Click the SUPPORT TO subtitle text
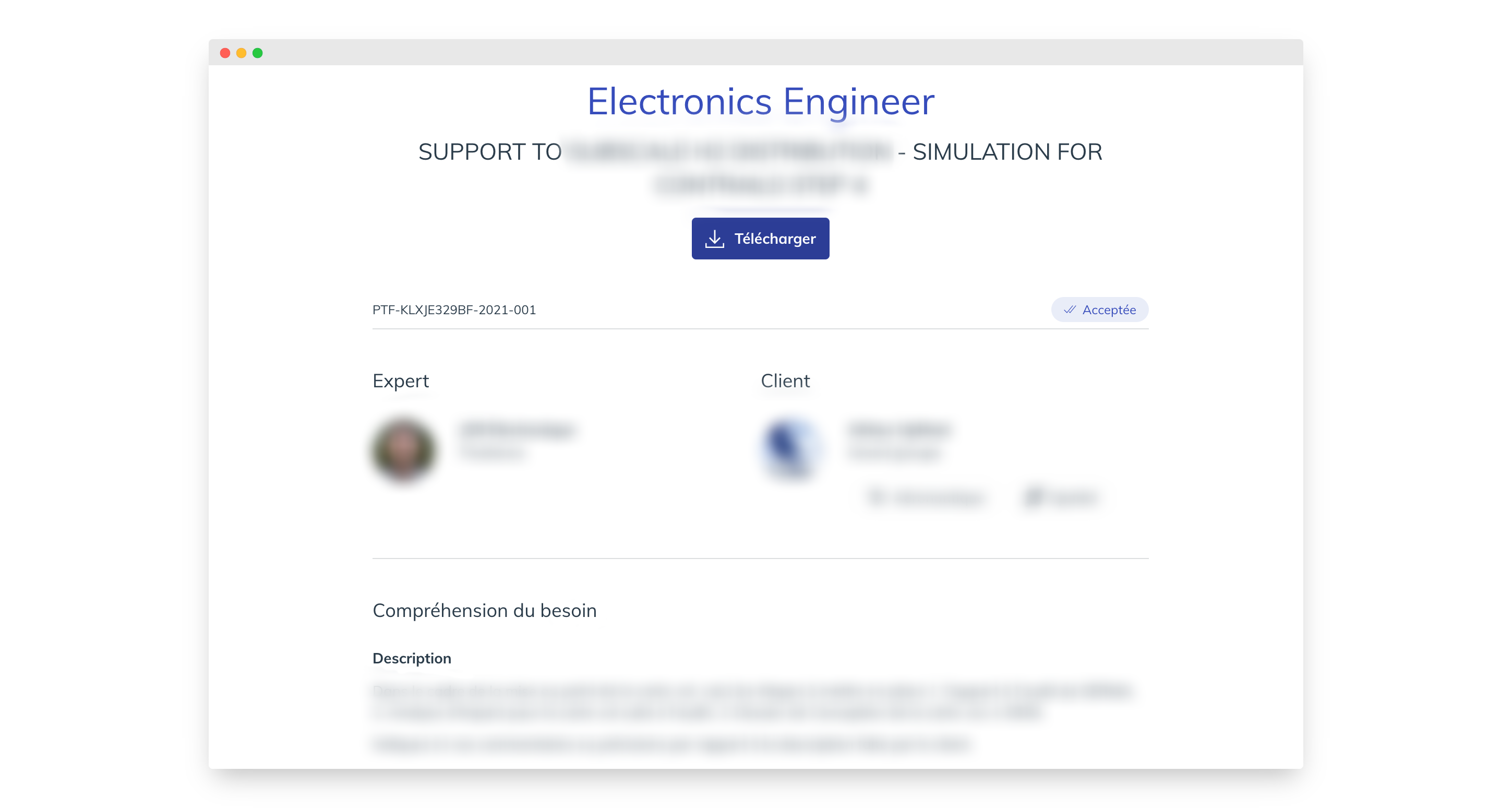This screenshot has height=808, width=1512. [489, 152]
